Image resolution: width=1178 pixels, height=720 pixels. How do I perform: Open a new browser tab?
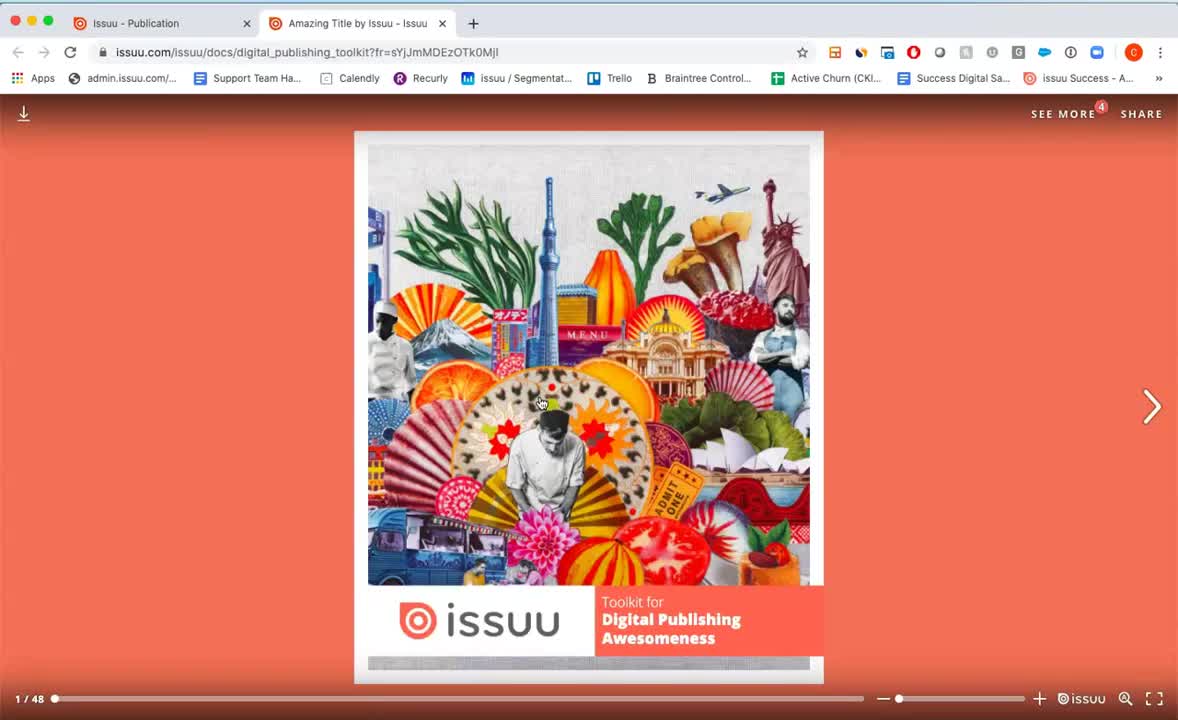pyautogui.click(x=473, y=23)
